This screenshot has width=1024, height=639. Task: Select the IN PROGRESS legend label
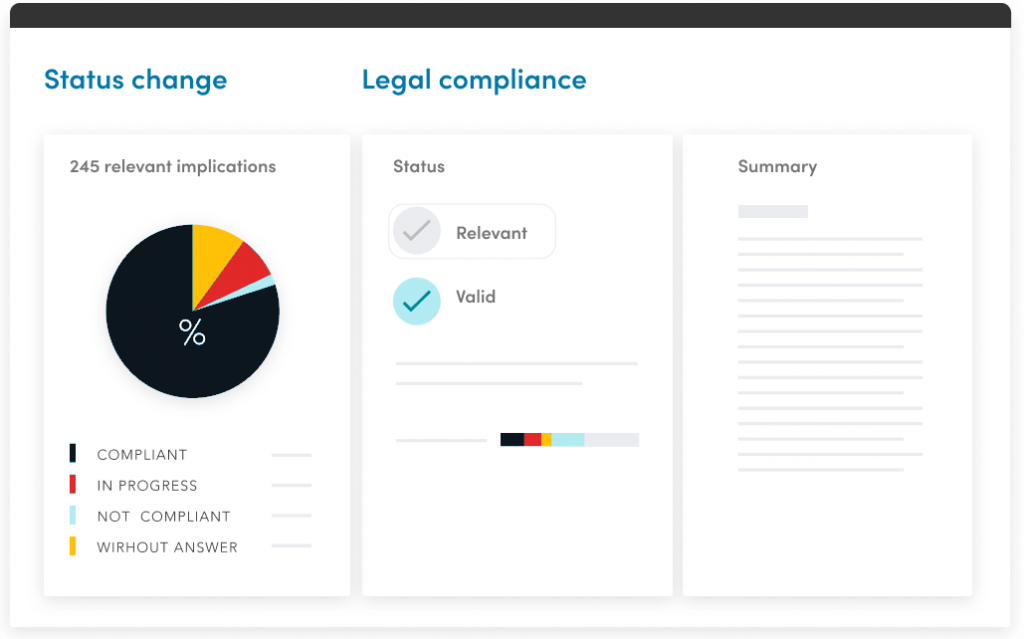(x=147, y=486)
